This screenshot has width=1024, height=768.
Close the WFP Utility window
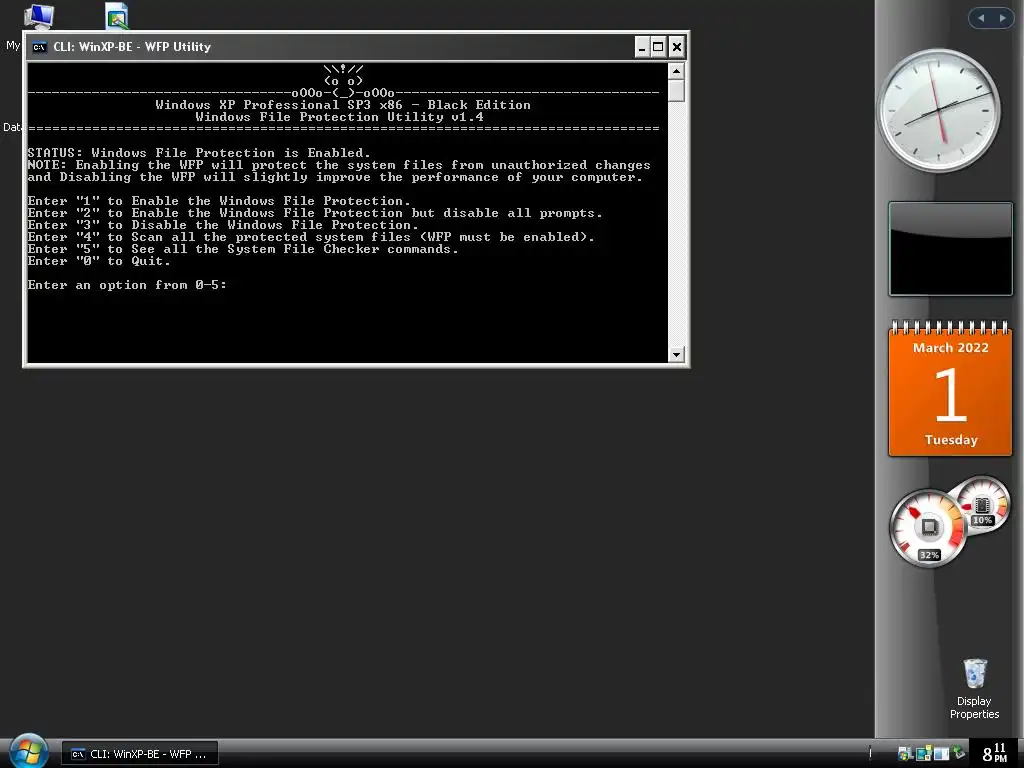(x=677, y=47)
